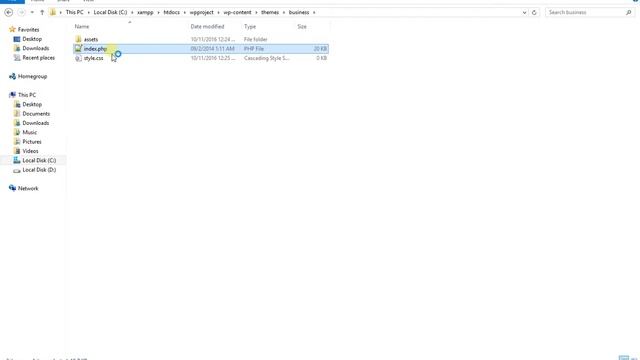Click the 'style.css' file name
This screenshot has width=640, height=360.
click(x=93, y=58)
